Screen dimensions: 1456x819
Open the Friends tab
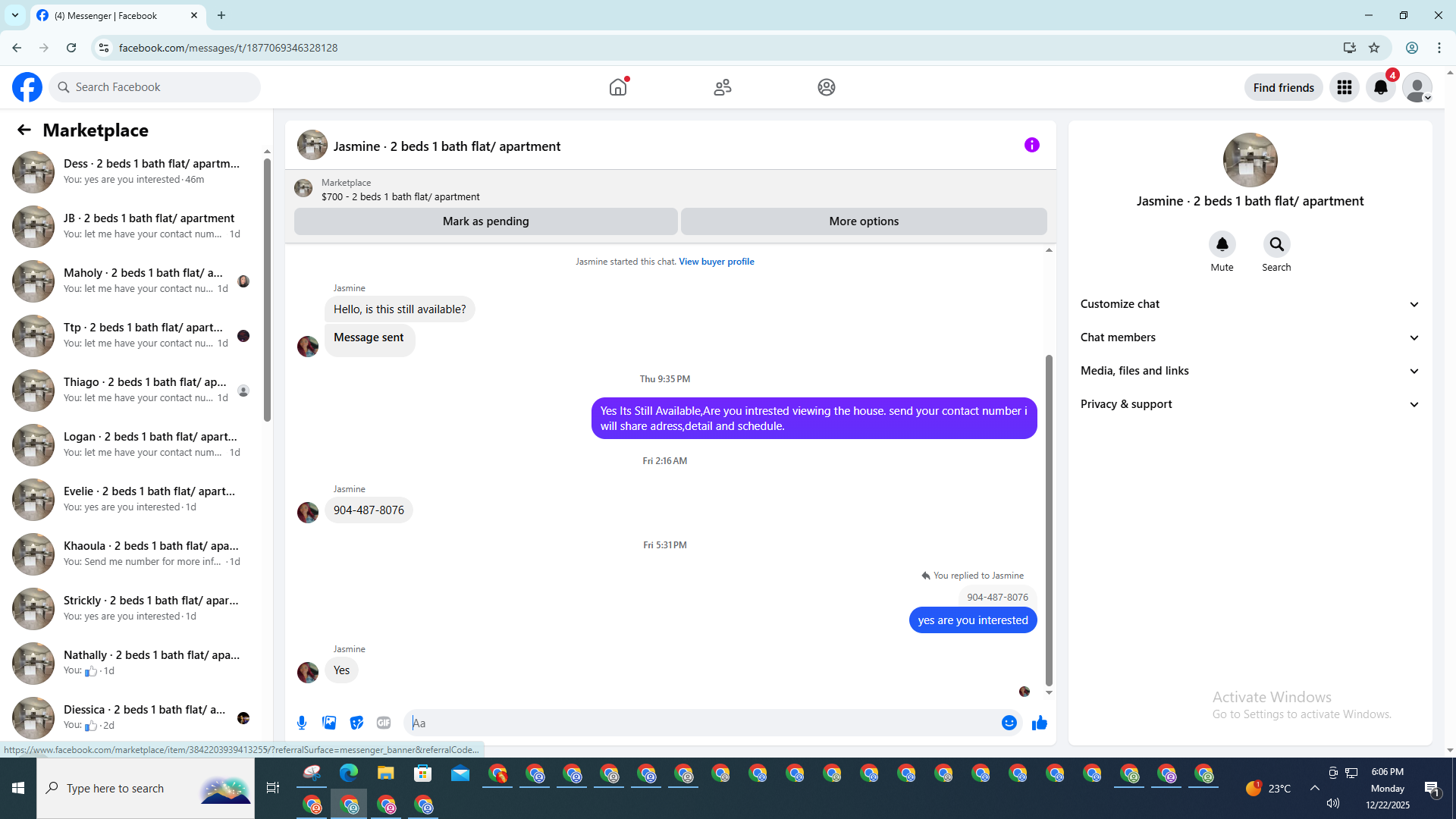pyautogui.click(x=722, y=87)
